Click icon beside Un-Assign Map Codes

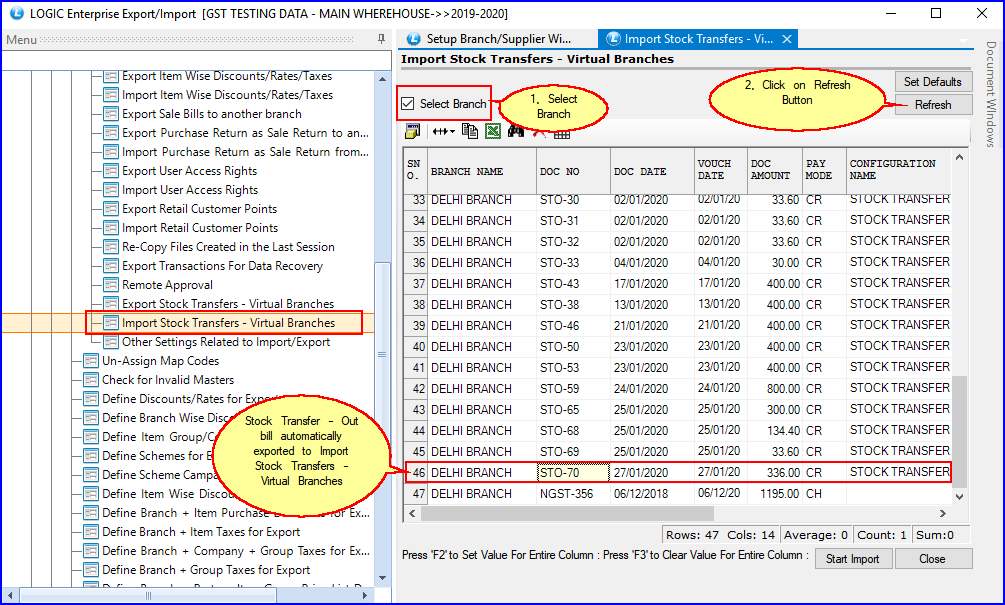(91, 361)
